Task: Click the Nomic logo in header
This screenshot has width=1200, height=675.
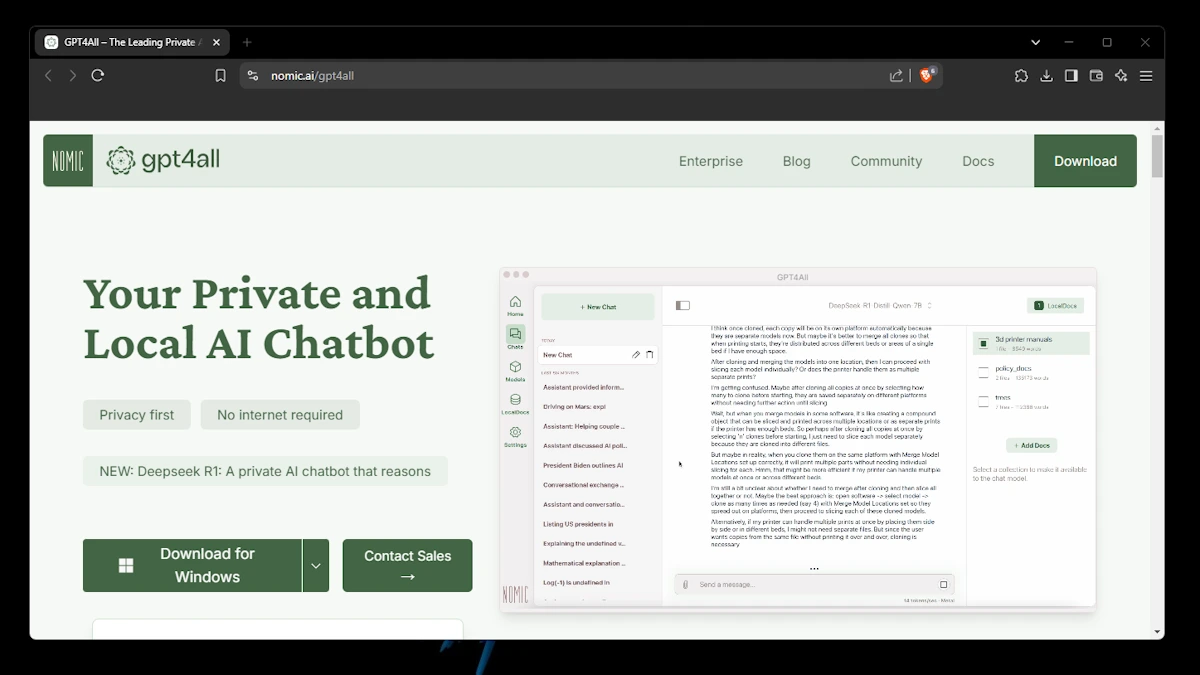Action: (x=68, y=161)
